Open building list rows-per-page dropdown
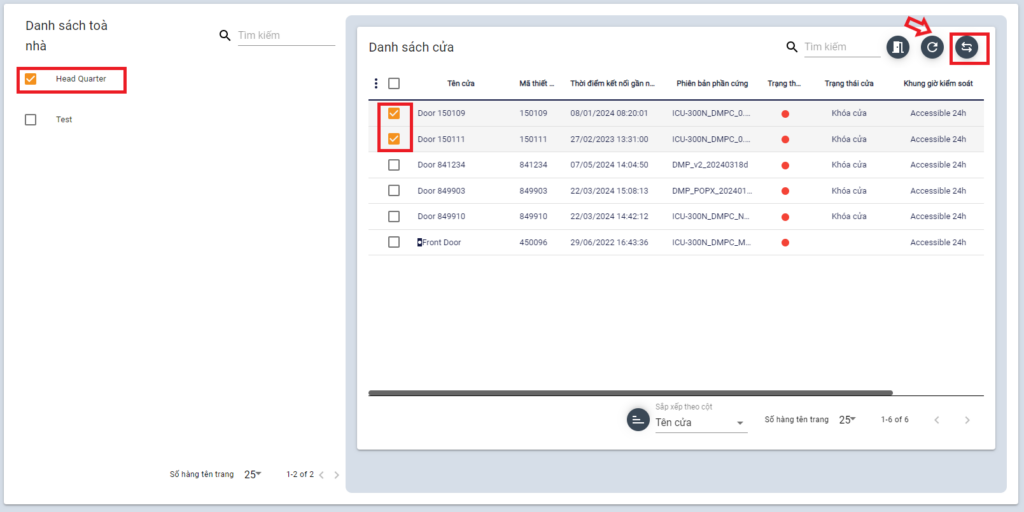The height and width of the screenshot is (512, 1024). [252, 475]
